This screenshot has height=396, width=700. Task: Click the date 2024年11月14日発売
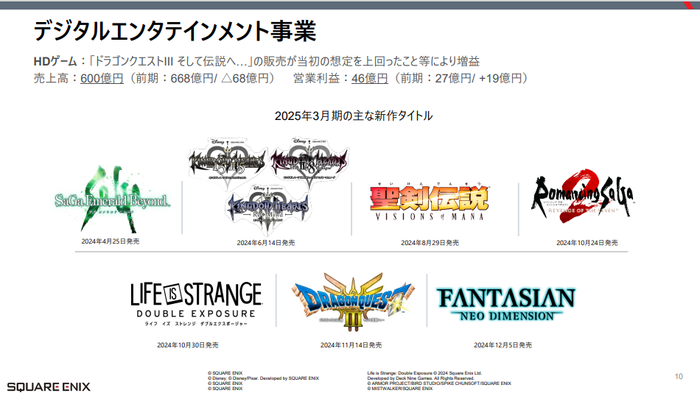point(351,345)
